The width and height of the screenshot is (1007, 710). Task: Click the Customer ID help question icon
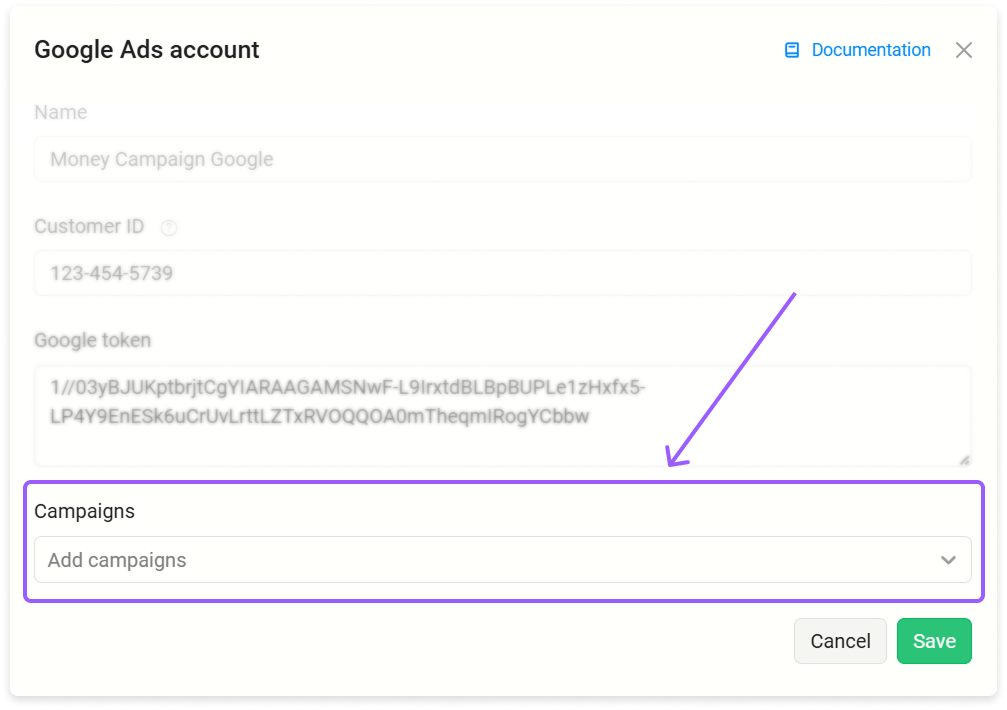tap(168, 227)
